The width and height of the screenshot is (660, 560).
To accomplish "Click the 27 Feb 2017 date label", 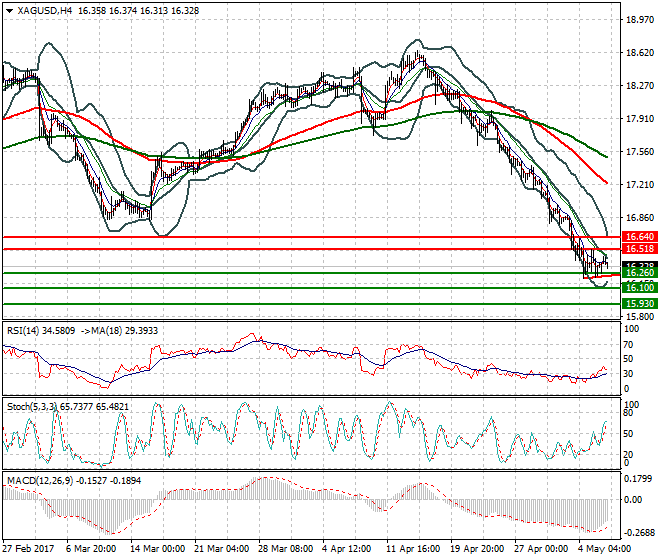I will point(28,549).
